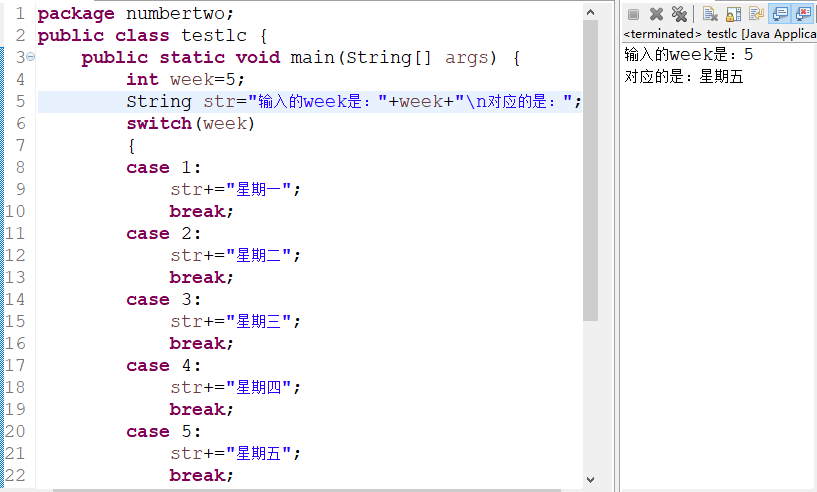Click Remove All Terminated Launches double-X icon
The width and height of the screenshot is (817, 492).
pos(679,14)
